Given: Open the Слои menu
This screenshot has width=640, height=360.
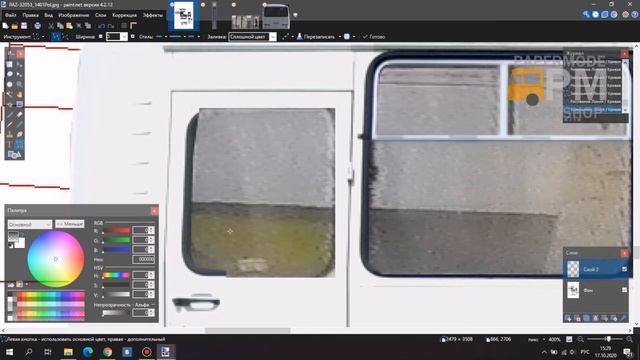Looking at the screenshot, I should click(100, 15).
